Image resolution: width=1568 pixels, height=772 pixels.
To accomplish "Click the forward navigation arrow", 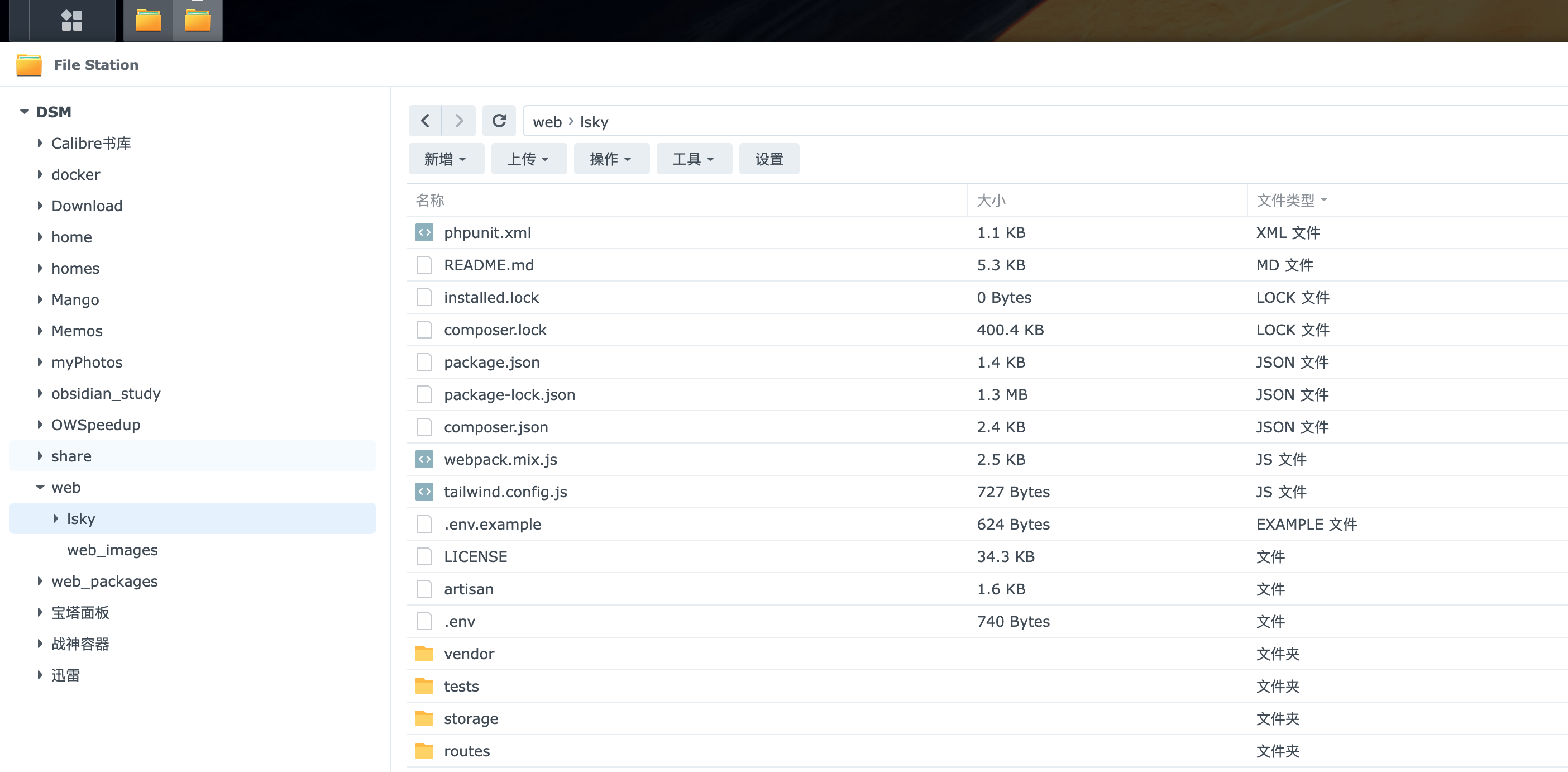I will pyautogui.click(x=458, y=121).
